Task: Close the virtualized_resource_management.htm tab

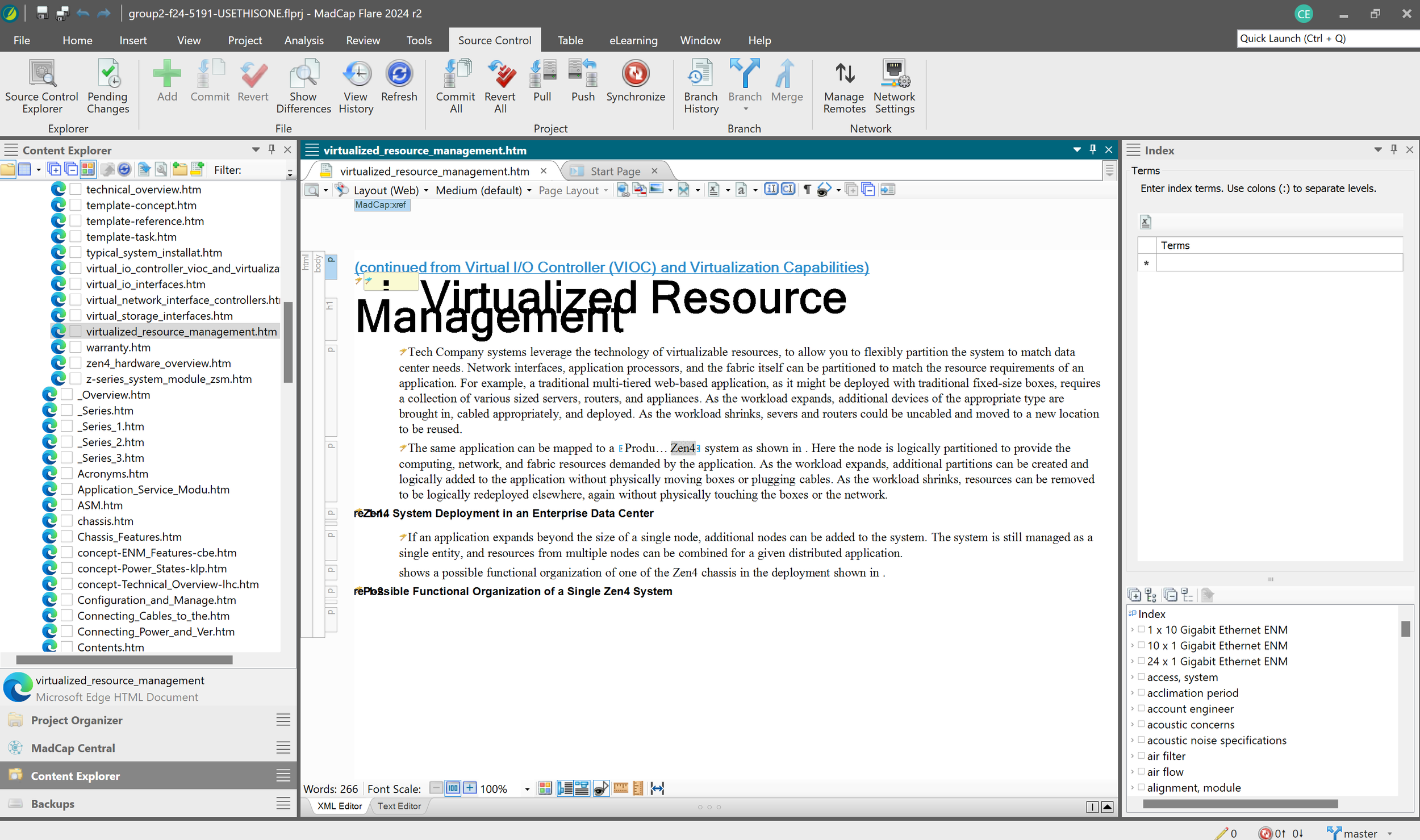Action: click(x=544, y=171)
